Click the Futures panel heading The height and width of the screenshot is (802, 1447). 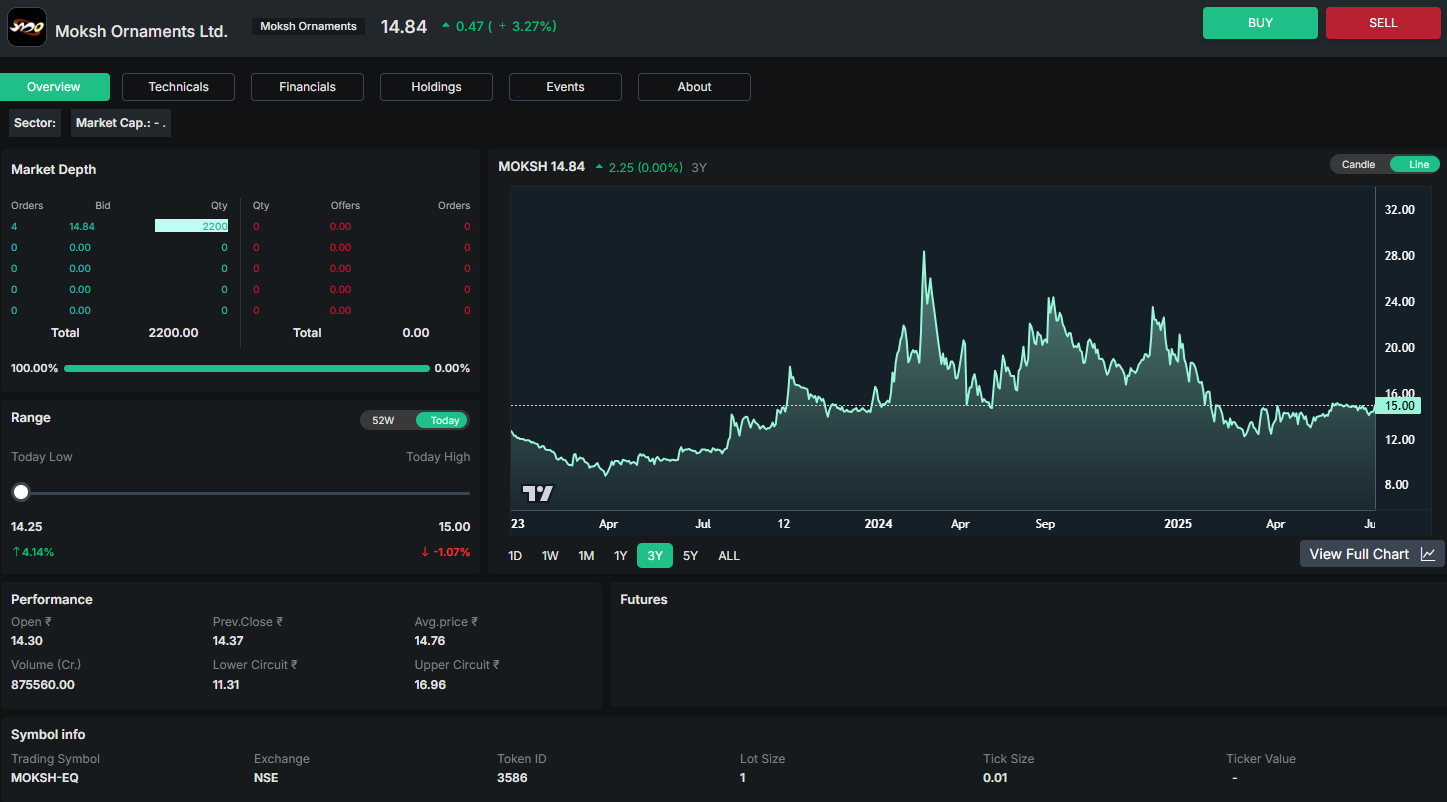point(644,600)
